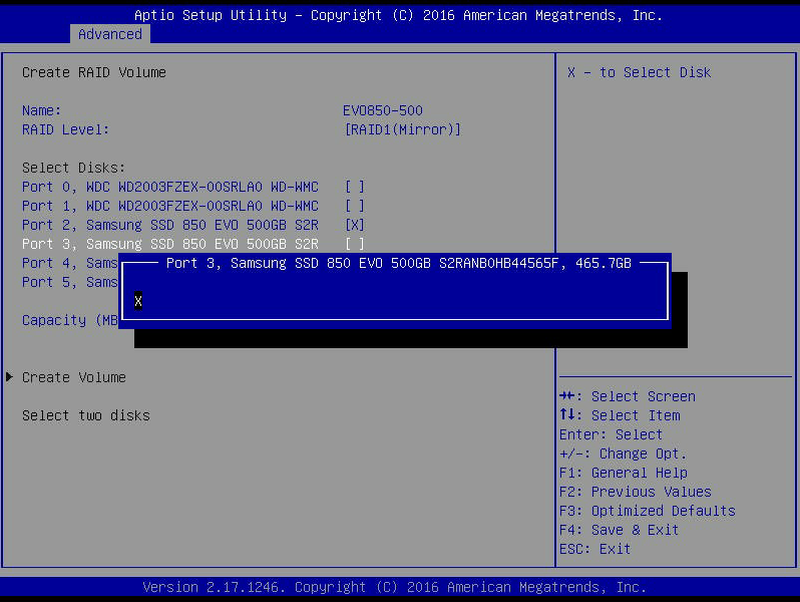
Task: Click the F4: Save & Exit hint
Action: coord(619,530)
